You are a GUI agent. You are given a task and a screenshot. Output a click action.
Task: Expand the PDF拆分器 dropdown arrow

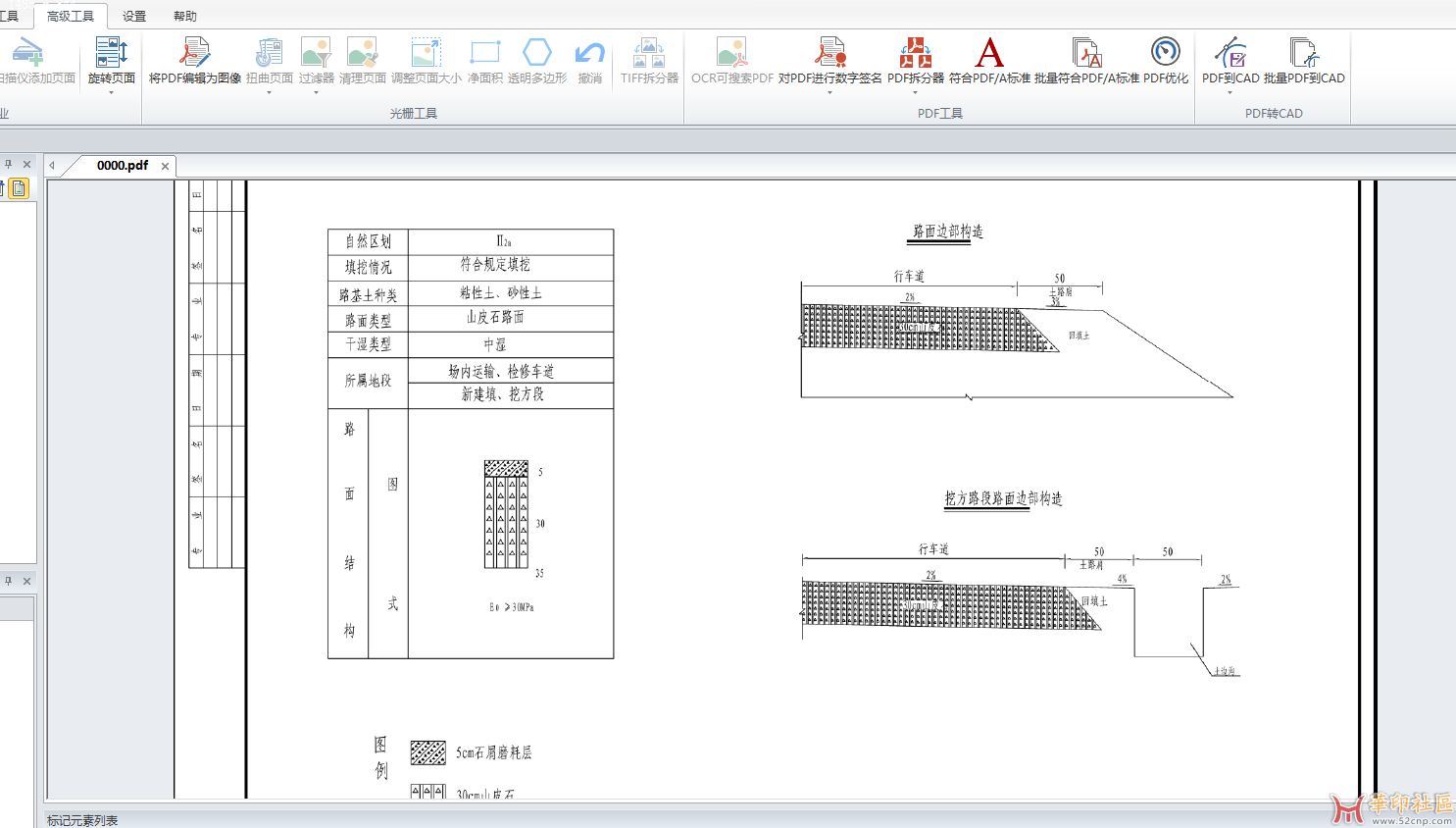(916, 93)
